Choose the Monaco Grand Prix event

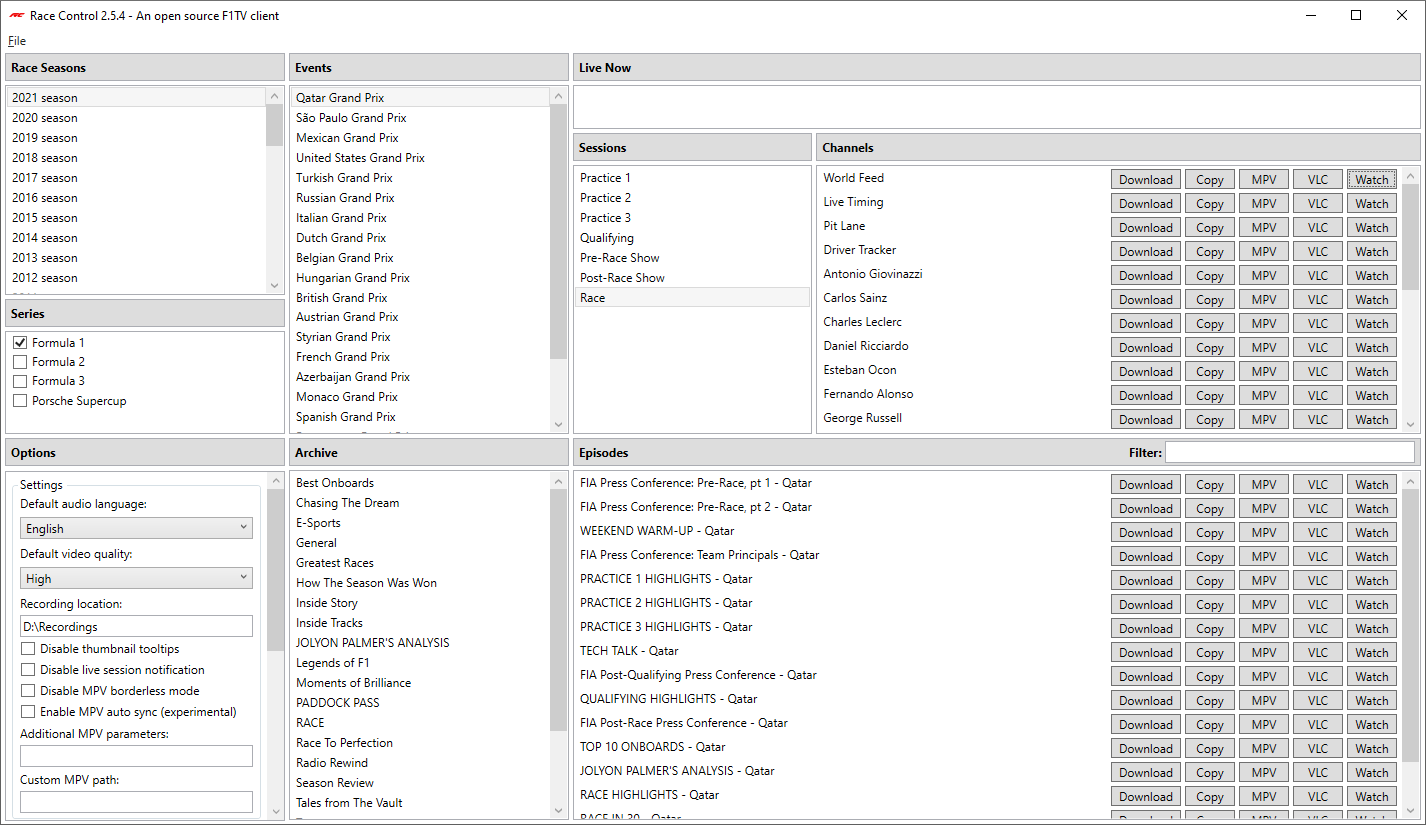point(421,397)
